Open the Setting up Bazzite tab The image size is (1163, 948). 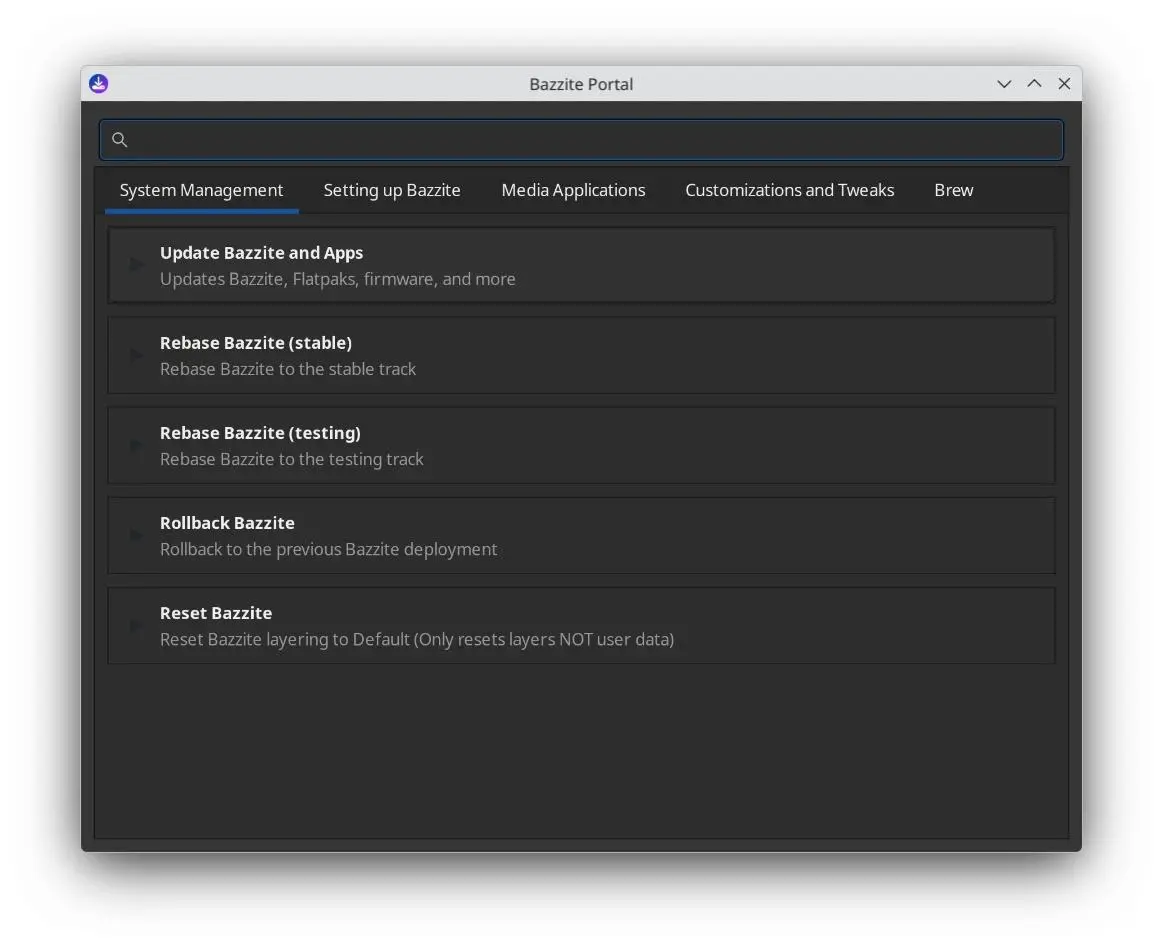point(392,191)
